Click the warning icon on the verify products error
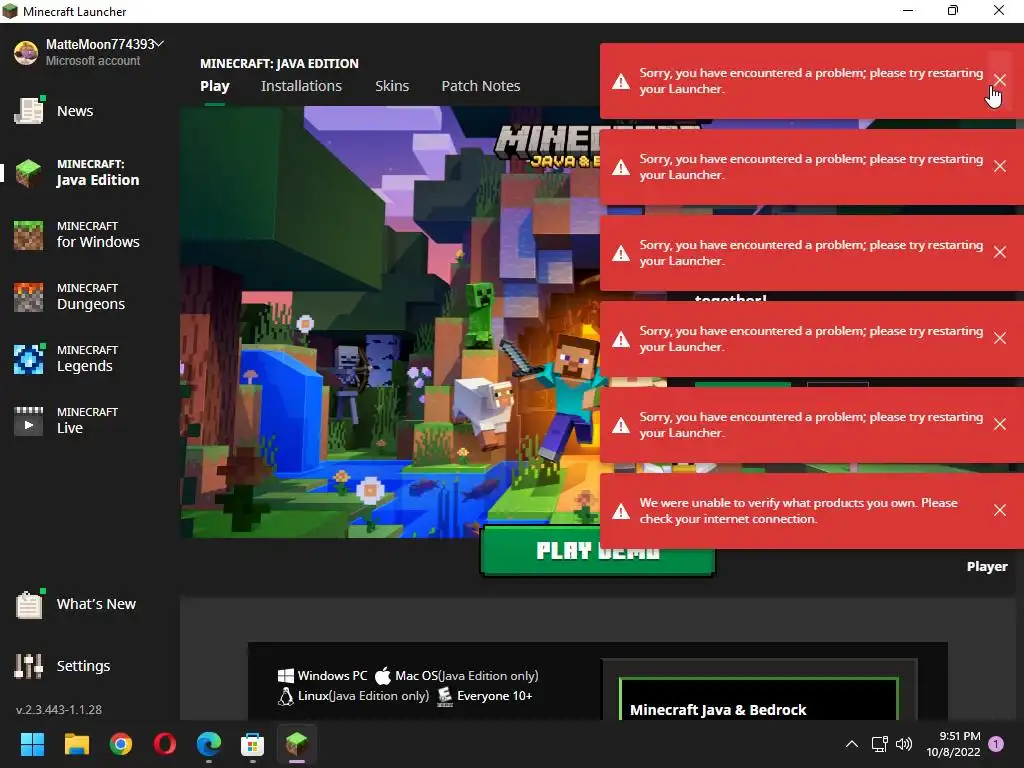 point(620,511)
